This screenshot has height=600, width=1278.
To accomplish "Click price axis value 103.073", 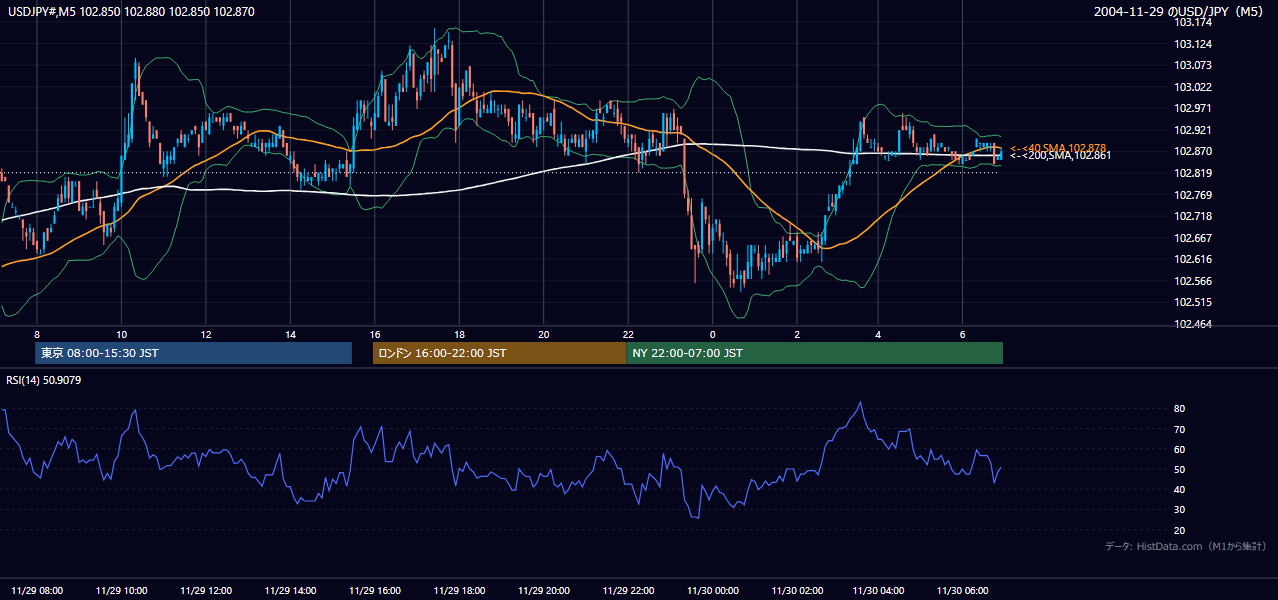I will (1192, 65).
